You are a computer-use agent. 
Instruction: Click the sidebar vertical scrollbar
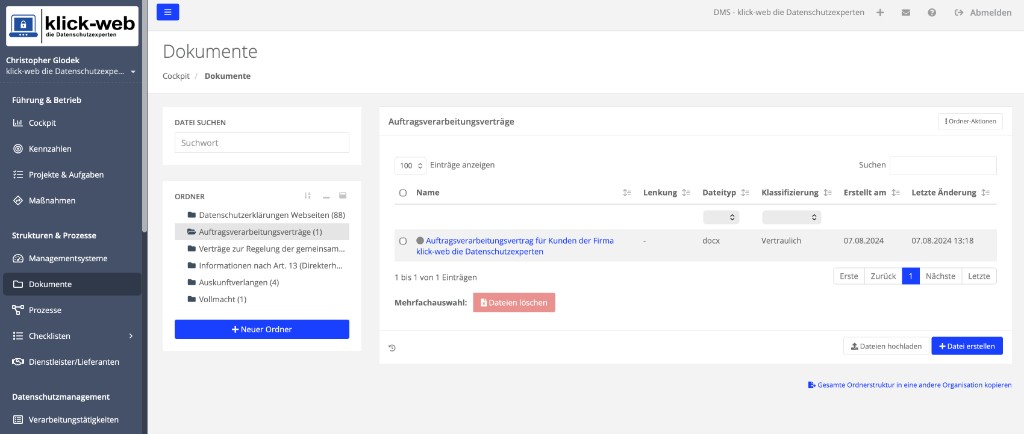pos(144,116)
